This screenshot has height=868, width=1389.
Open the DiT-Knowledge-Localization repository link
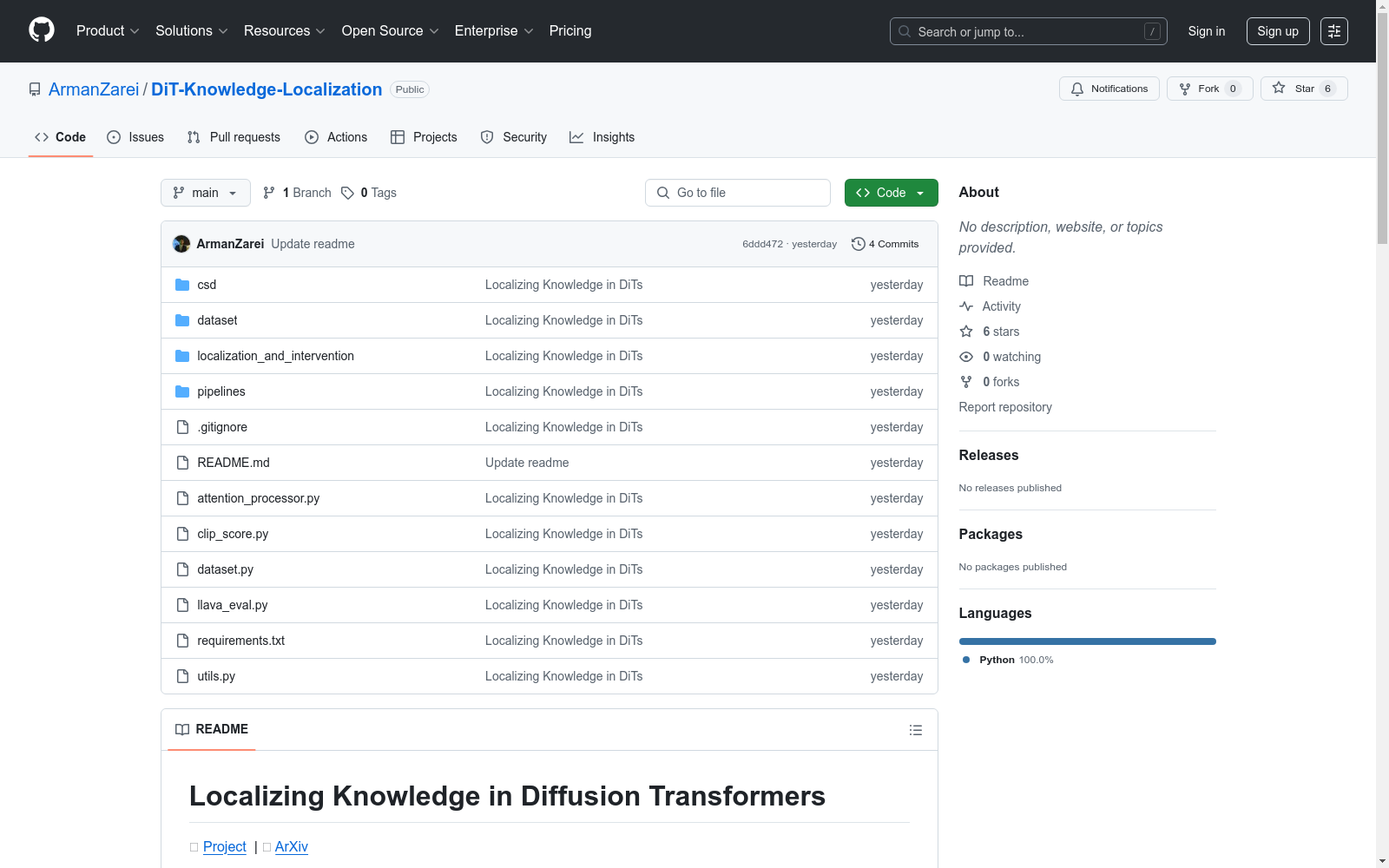click(x=267, y=89)
